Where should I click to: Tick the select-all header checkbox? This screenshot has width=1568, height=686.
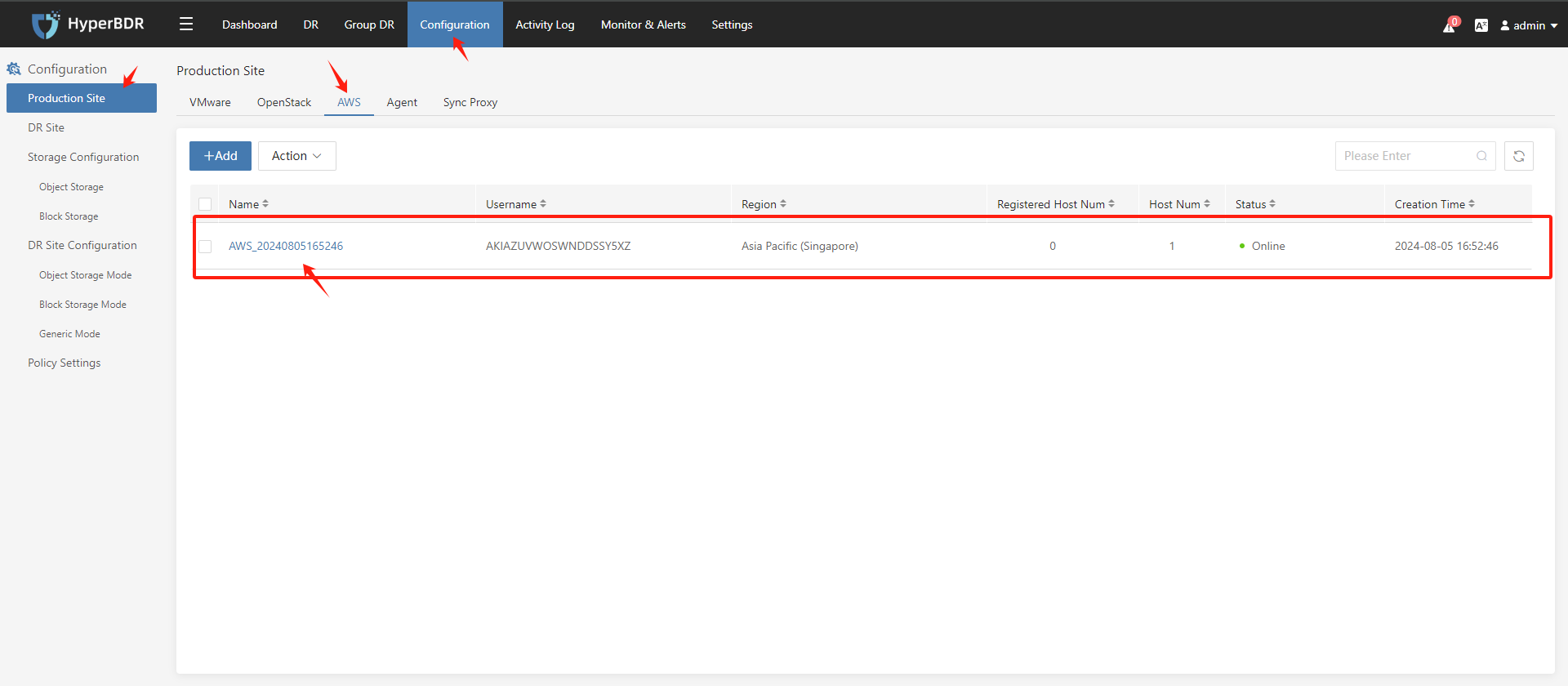coord(205,204)
